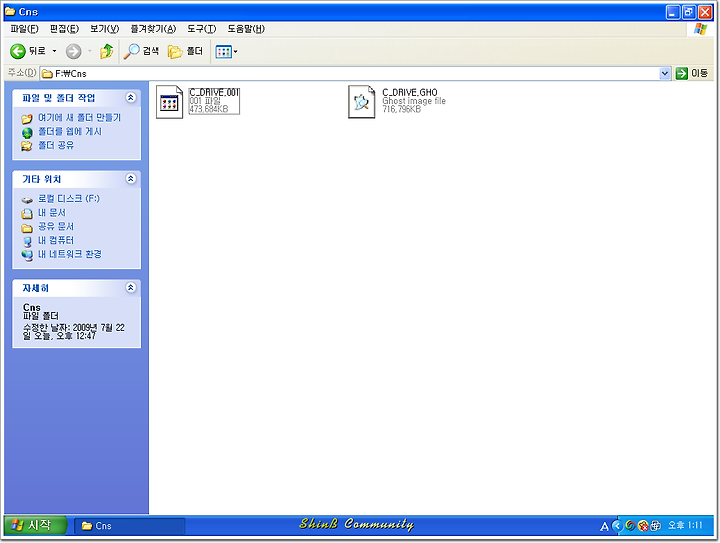Image resolution: width=720 pixels, height=543 pixels.
Task: Click the address bar showing F:\Cns
Action: pos(355,73)
